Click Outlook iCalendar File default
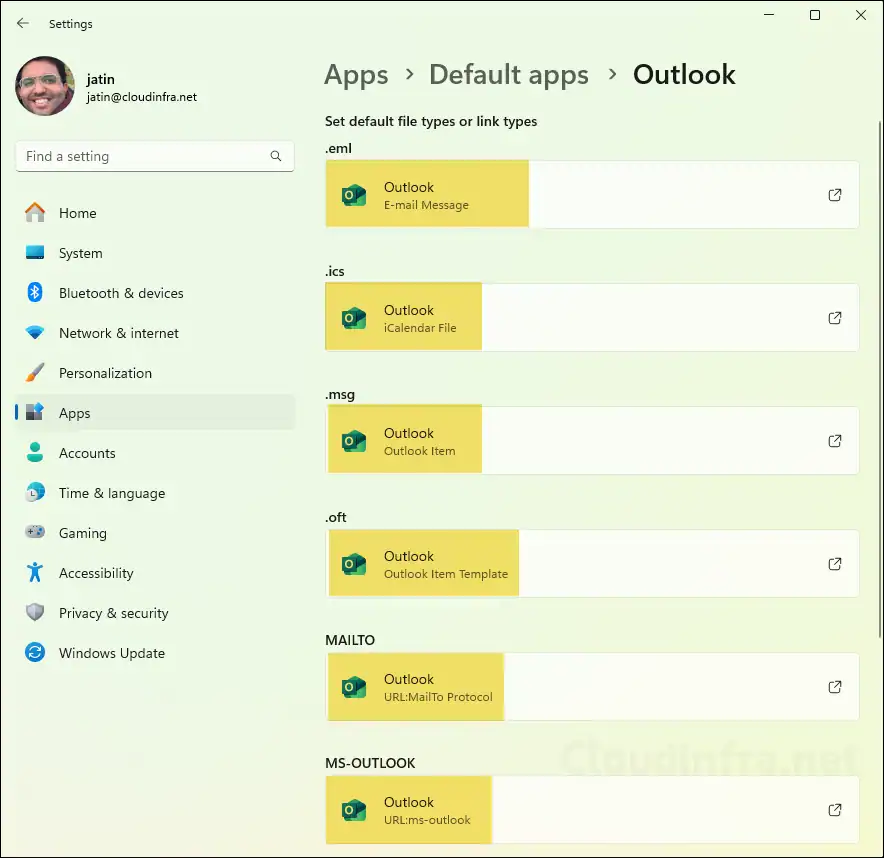 click(x=592, y=317)
